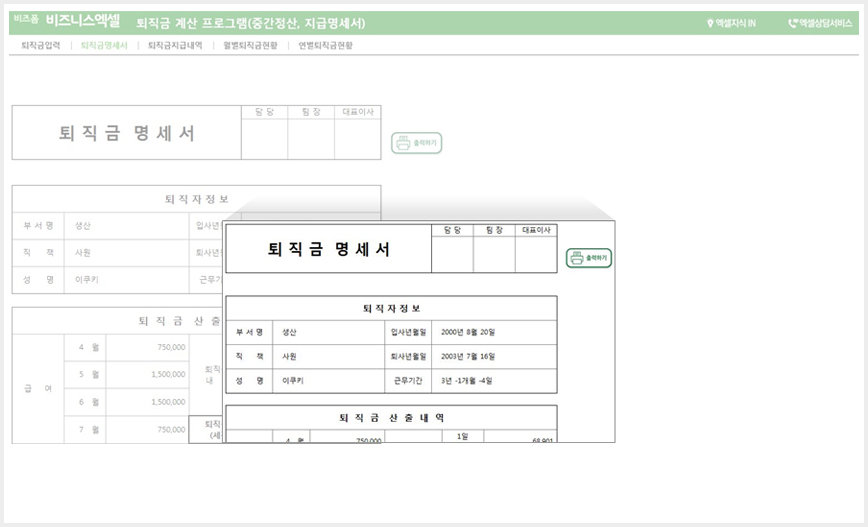This screenshot has width=868, height=527.
Task: Click the faded 직책 label in background sheet
Action: 38,252
